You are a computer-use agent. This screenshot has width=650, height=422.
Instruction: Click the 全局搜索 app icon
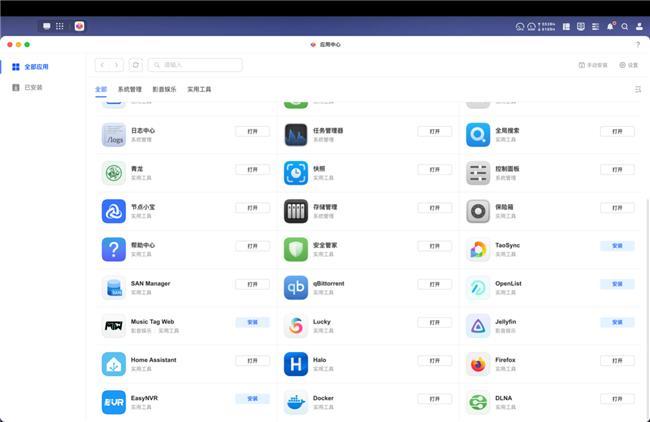coord(478,135)
